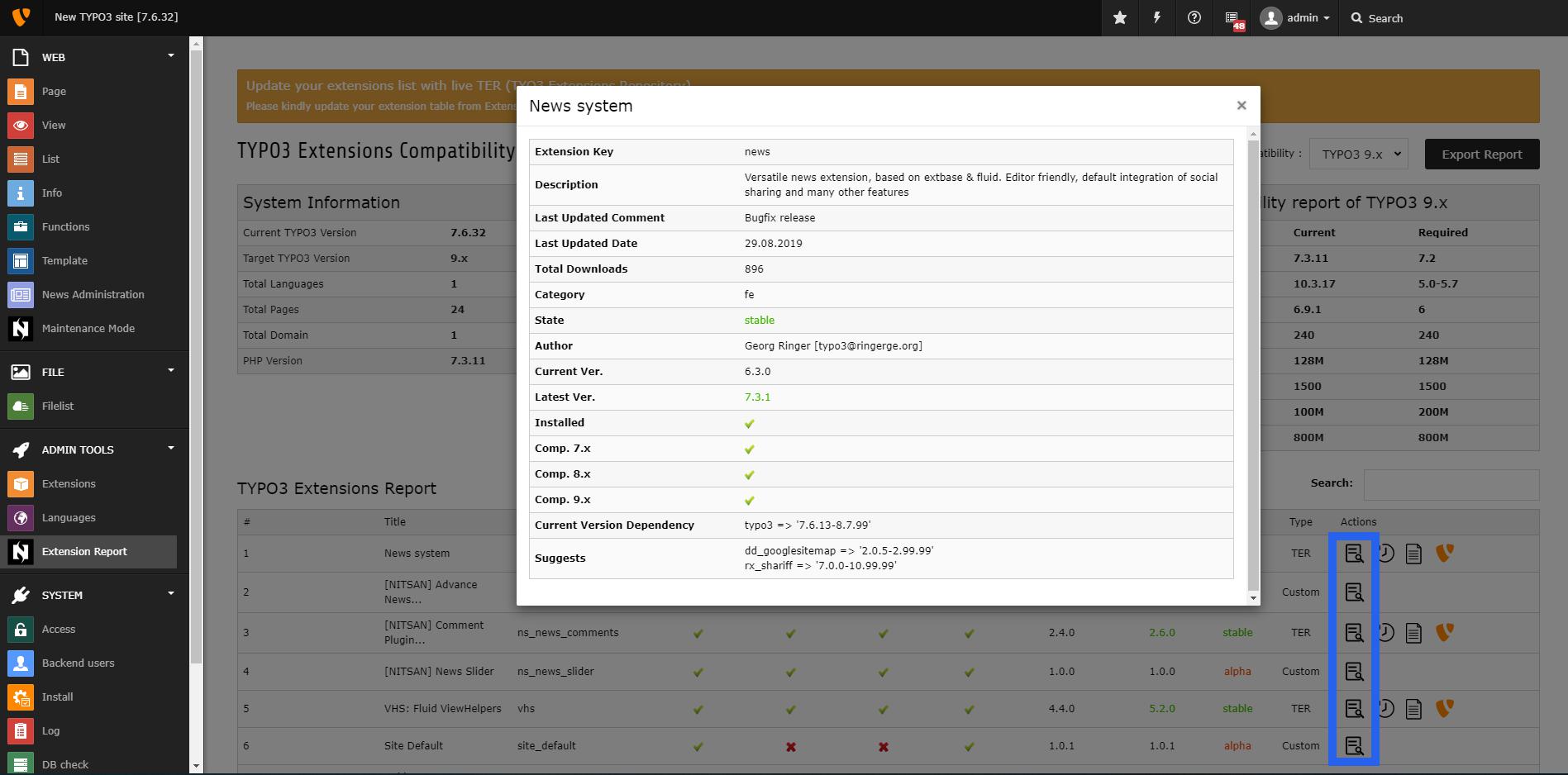This screenshot has width=1568, height=775.
Task: Open Maintenance Mode module
Action: (x=88, y=328)
